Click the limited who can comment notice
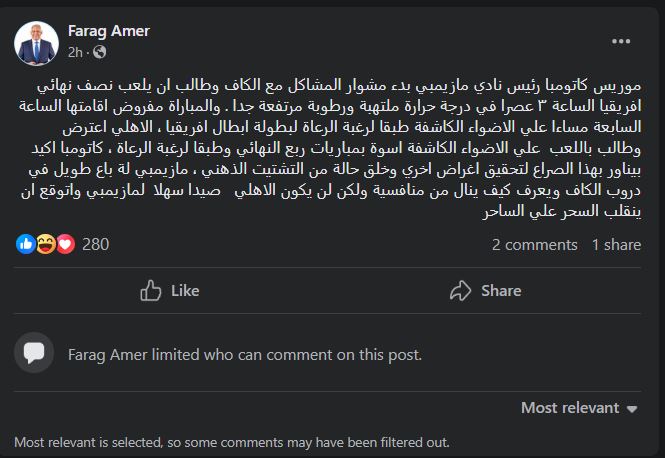The height and width of the screenshot is (458, 665). 244,354
